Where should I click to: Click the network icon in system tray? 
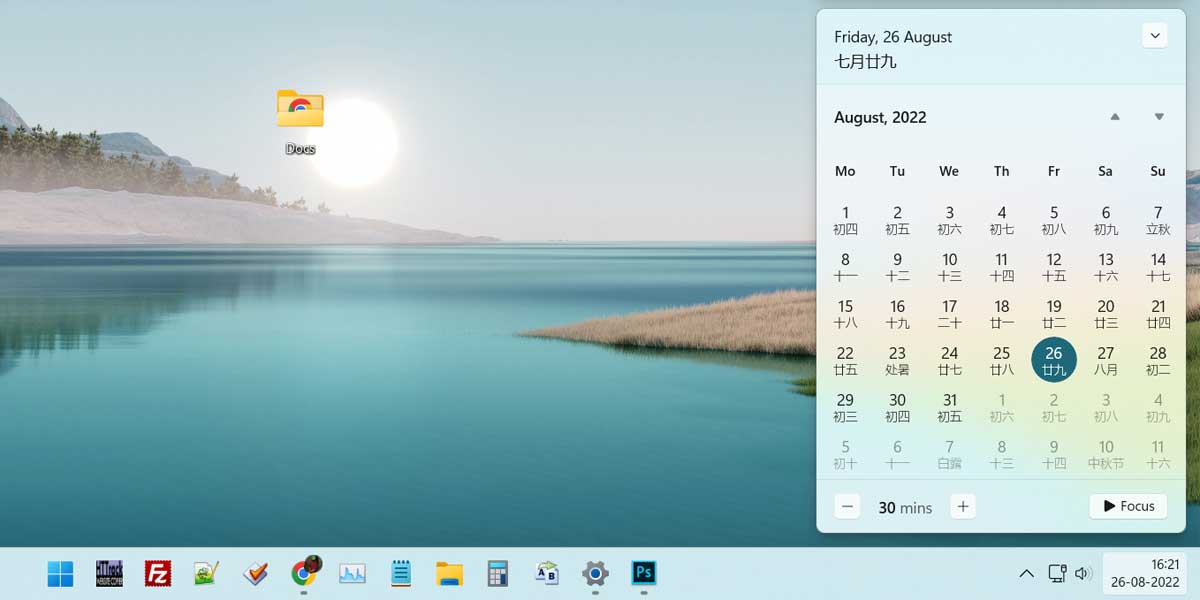tap(1056, 573)
